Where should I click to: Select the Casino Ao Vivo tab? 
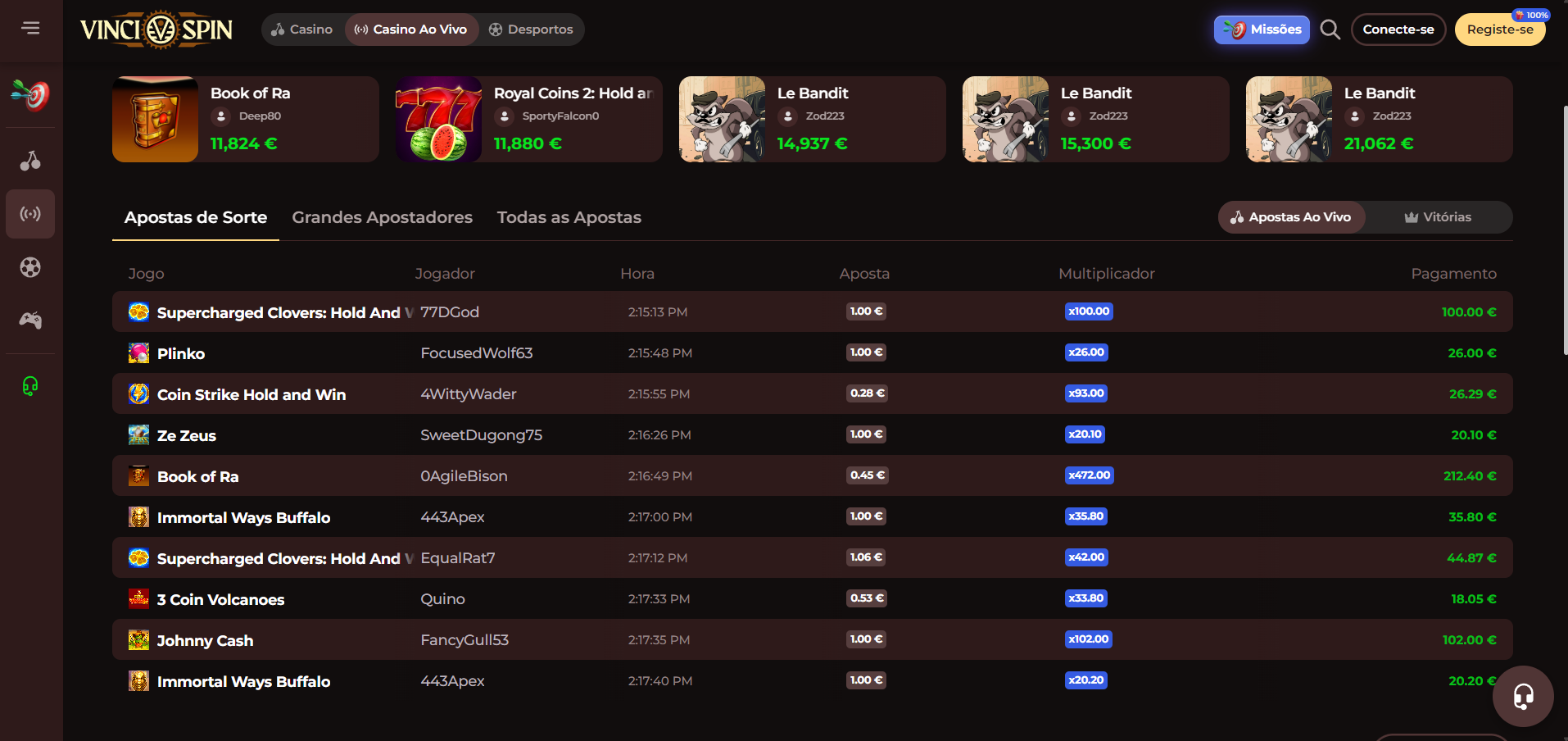pyautogui.click(x=411, y=30)
